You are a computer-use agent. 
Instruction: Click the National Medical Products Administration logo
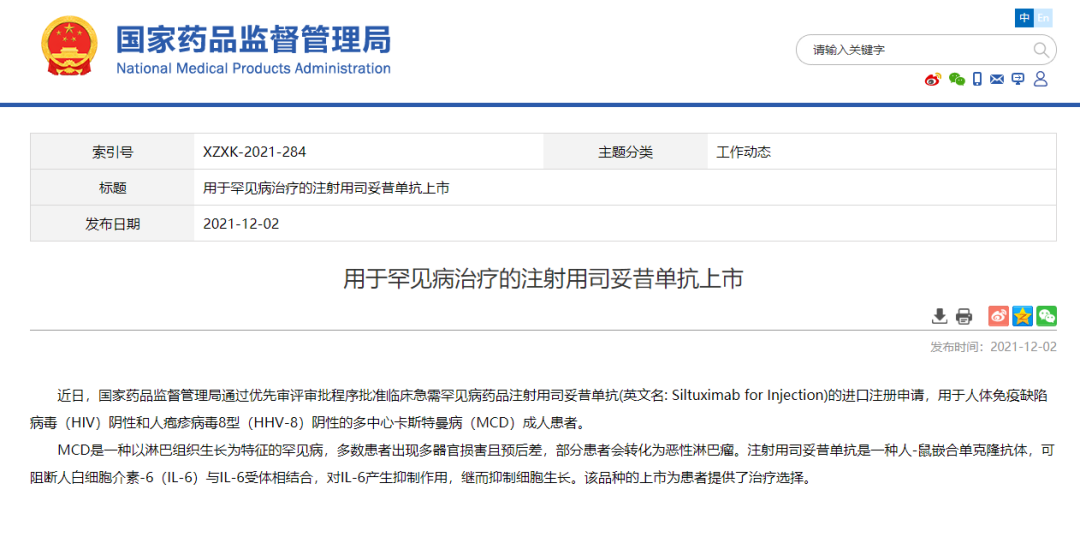click(69, 47)
